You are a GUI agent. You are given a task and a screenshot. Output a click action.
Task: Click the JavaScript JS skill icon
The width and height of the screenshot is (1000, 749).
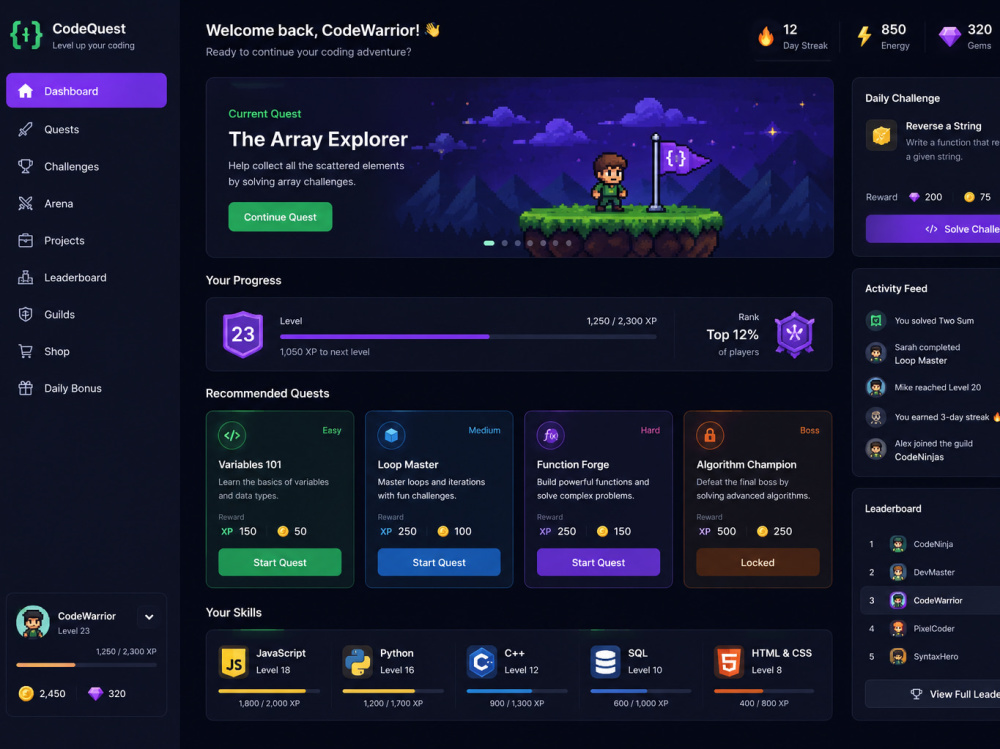(233, 662)
